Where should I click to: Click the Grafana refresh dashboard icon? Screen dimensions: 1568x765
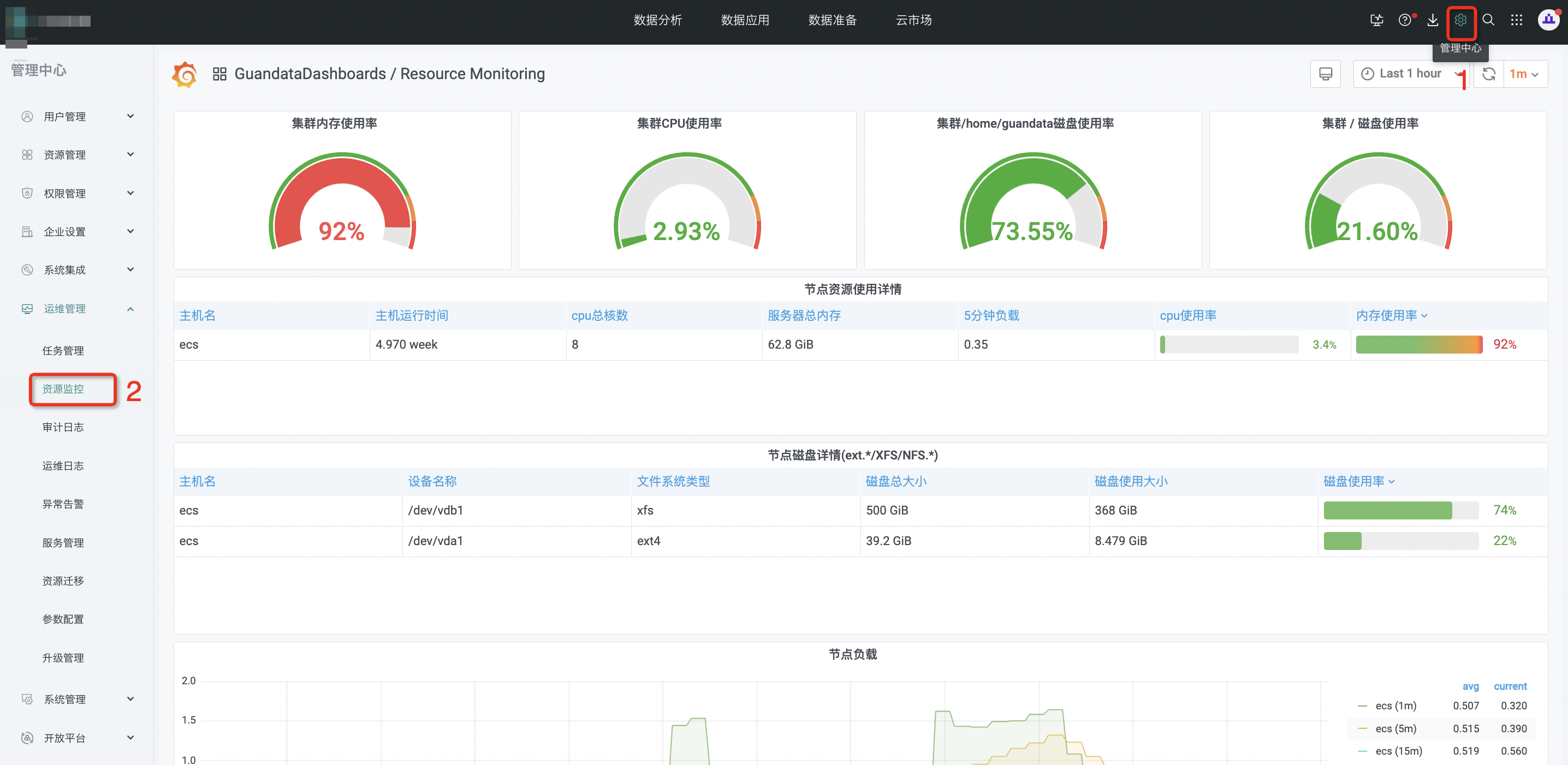pyautogui.click(x=1489, y=74)
